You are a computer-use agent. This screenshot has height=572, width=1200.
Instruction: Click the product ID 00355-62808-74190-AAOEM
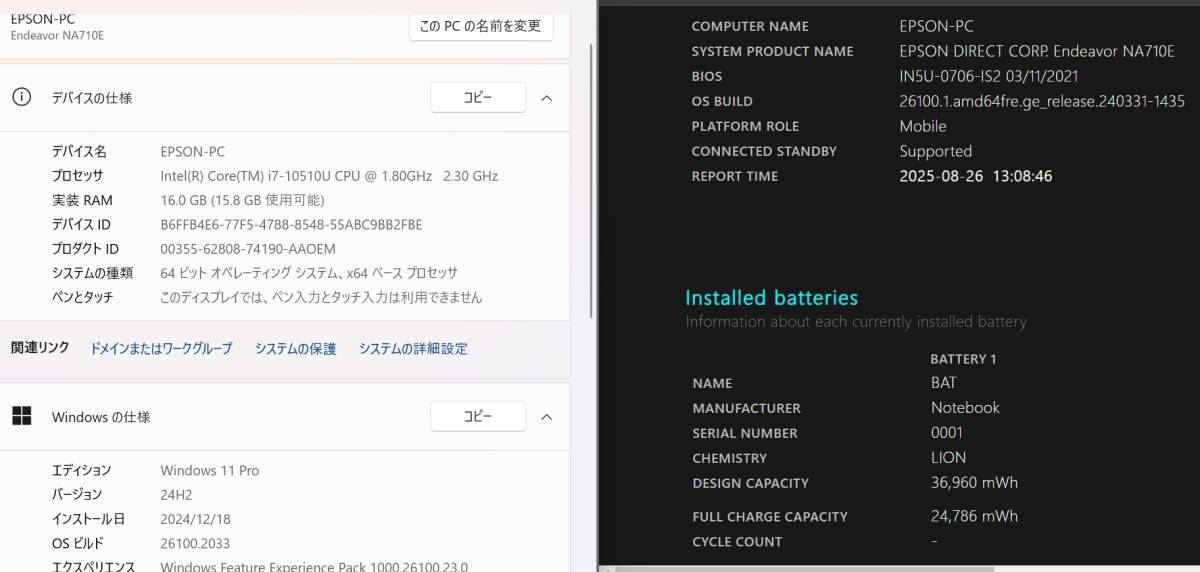248,248
